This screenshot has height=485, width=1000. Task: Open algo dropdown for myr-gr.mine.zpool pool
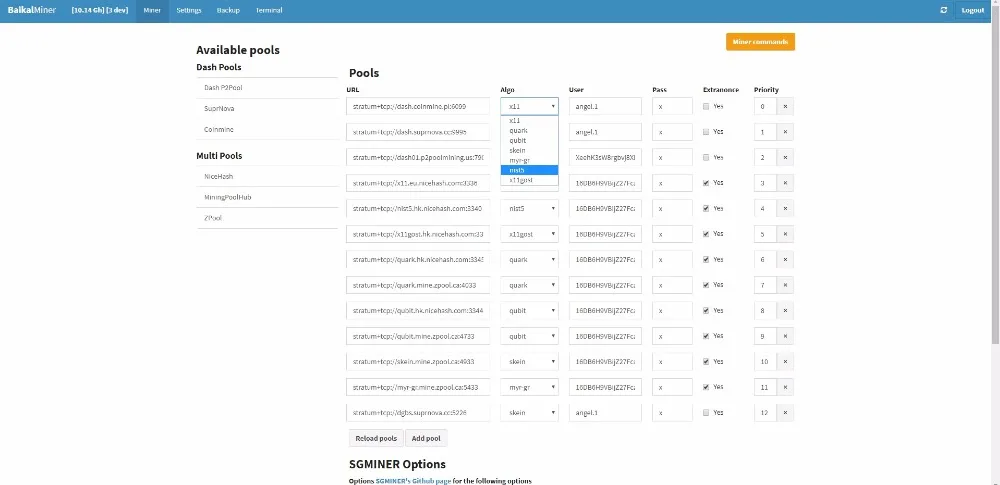pyautogui.click(x=529, y=387)
